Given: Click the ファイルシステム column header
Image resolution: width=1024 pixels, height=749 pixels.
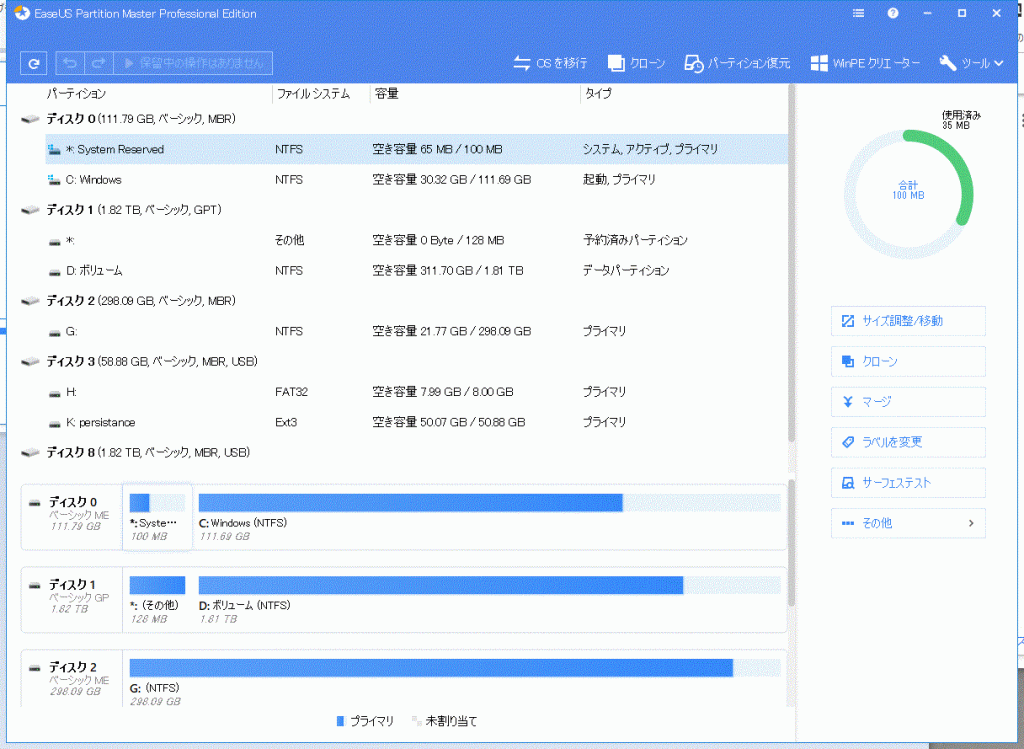Looking at the screenshot, I should pos(313,93).
